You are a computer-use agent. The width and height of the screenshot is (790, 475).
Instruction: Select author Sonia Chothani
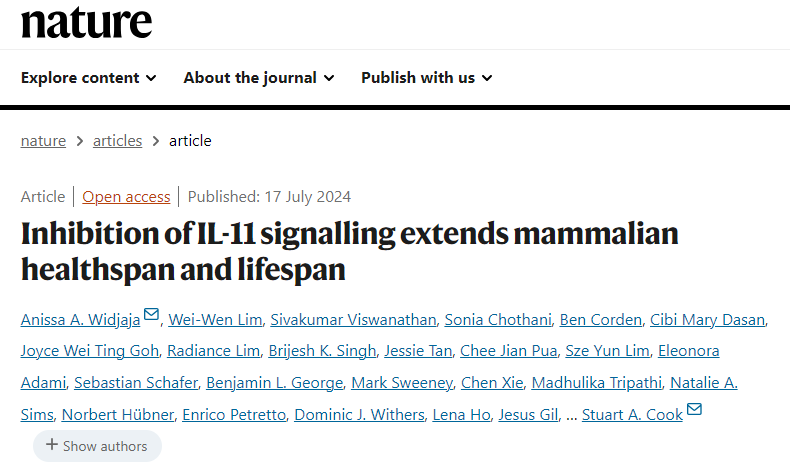tap(498, 320)
